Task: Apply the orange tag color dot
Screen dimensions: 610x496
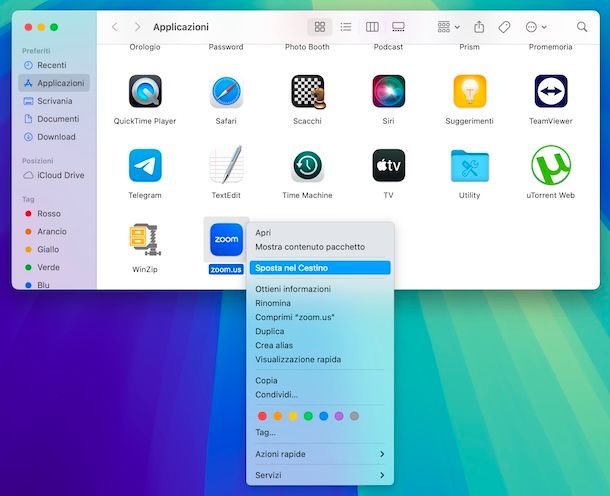Action: pos(277,416)
